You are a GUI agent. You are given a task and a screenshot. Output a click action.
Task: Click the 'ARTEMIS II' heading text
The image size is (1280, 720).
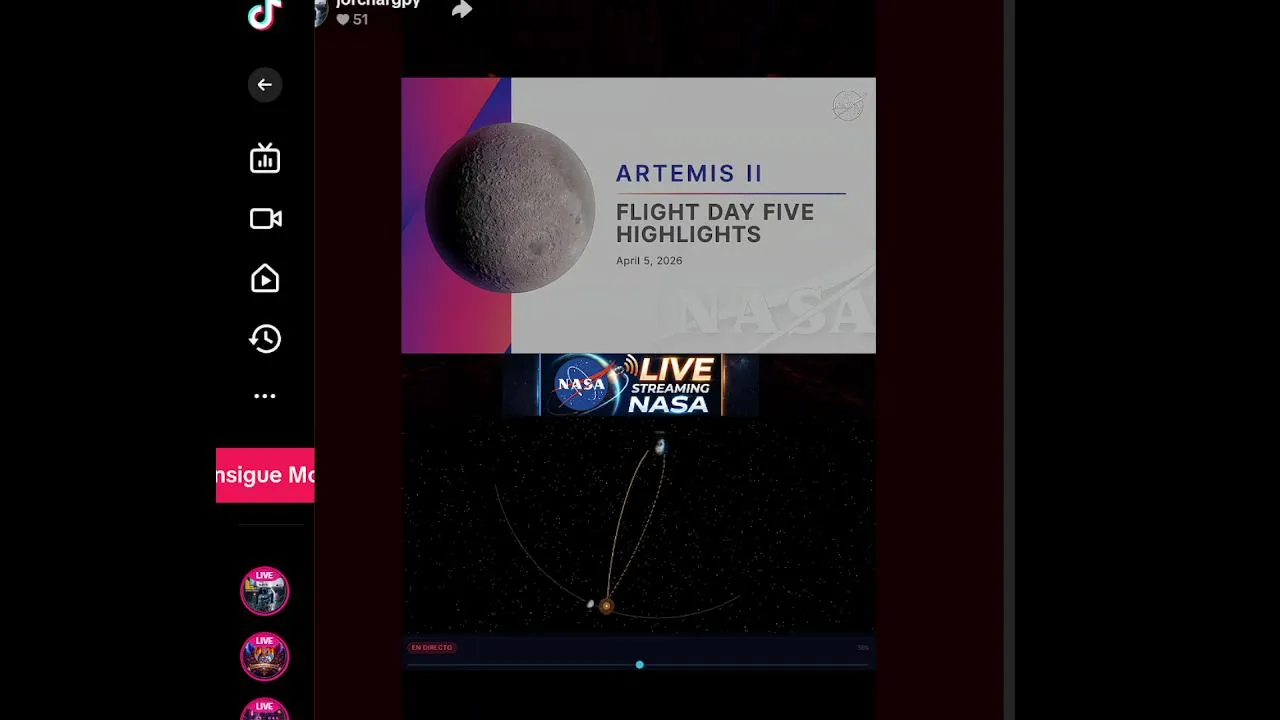689,174
